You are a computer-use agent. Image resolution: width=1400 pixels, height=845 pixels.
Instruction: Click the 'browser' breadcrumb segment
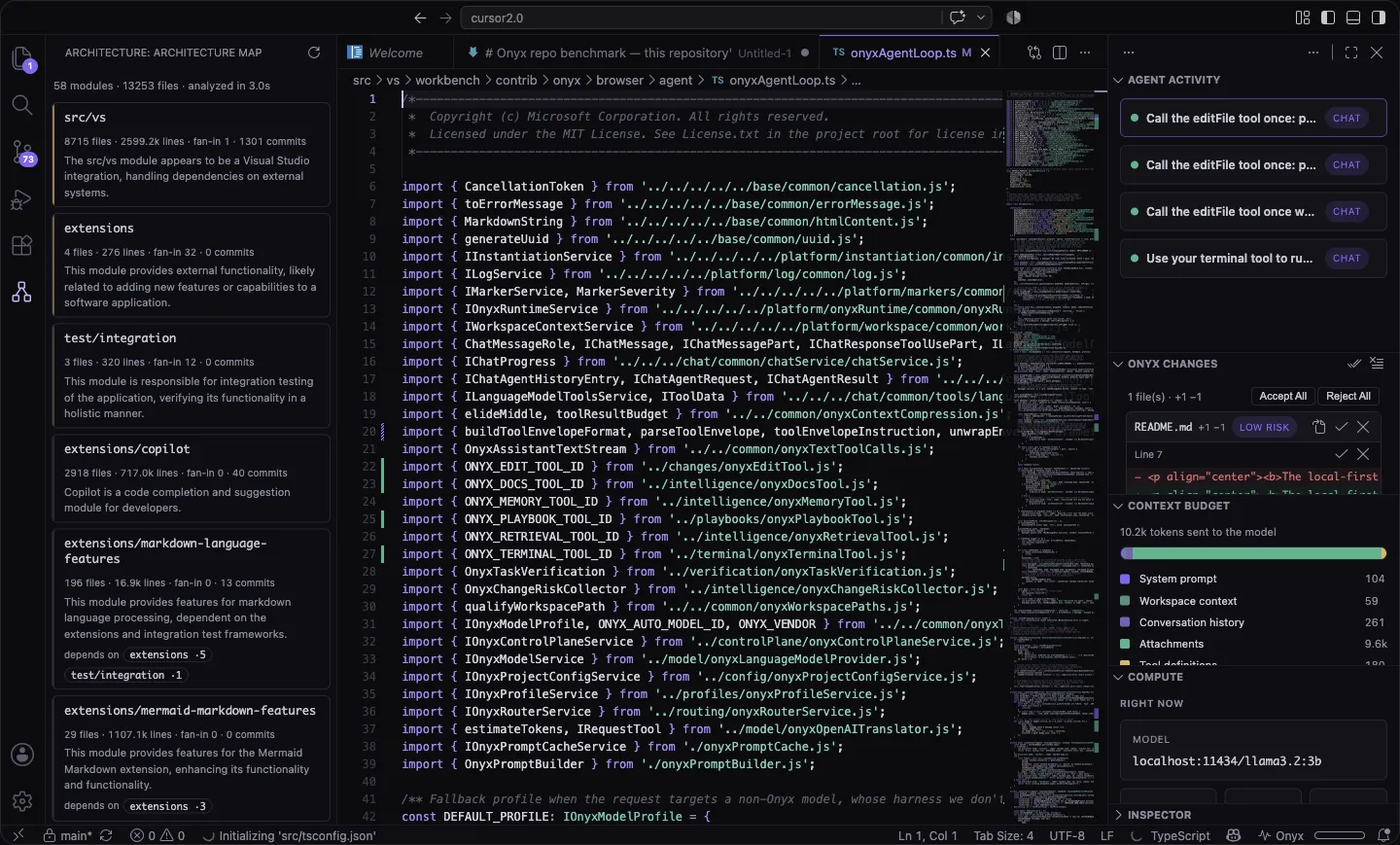pos(620,80)
